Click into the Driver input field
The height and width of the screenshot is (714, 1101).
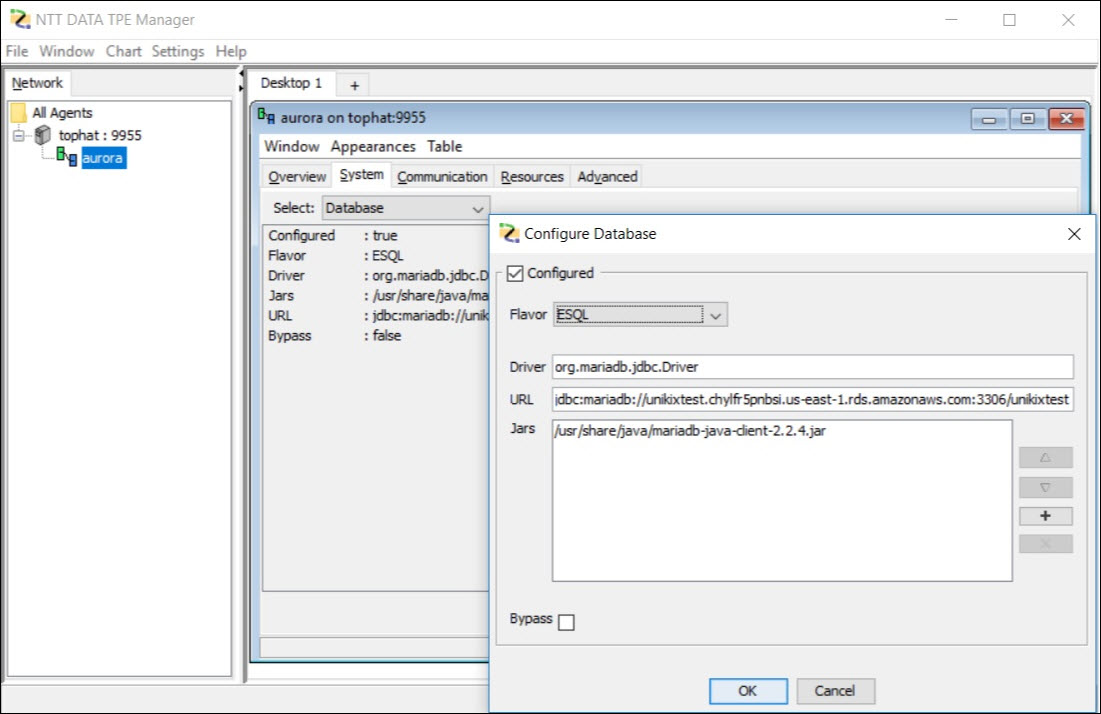(x=812, y=366)
